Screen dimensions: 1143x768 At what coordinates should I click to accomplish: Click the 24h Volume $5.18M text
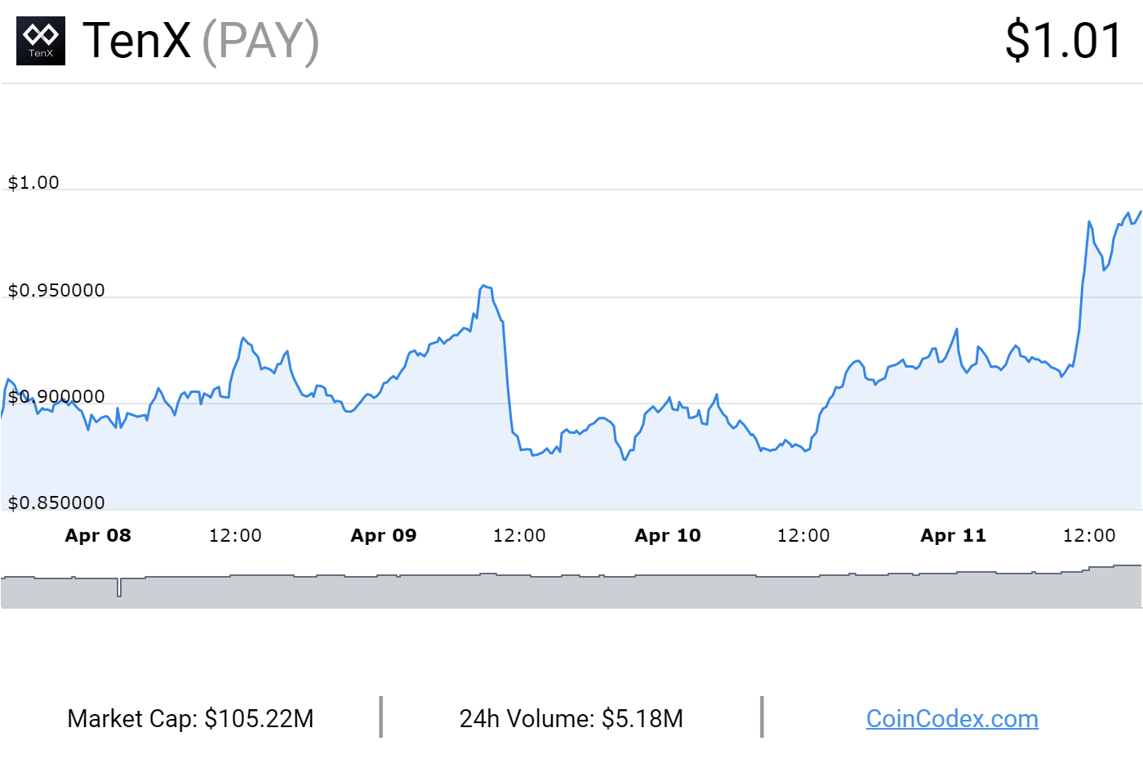[571, 718]
